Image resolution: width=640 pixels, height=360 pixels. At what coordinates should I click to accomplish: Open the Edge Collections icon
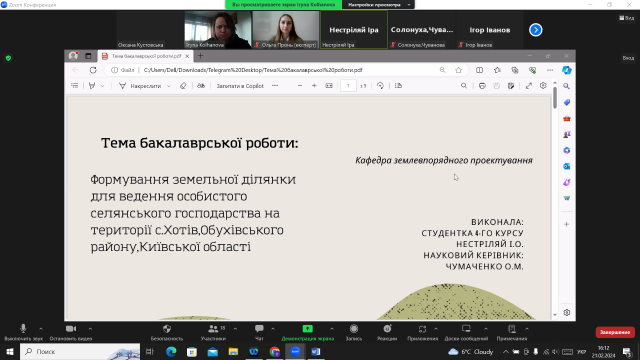pos(515,70)
